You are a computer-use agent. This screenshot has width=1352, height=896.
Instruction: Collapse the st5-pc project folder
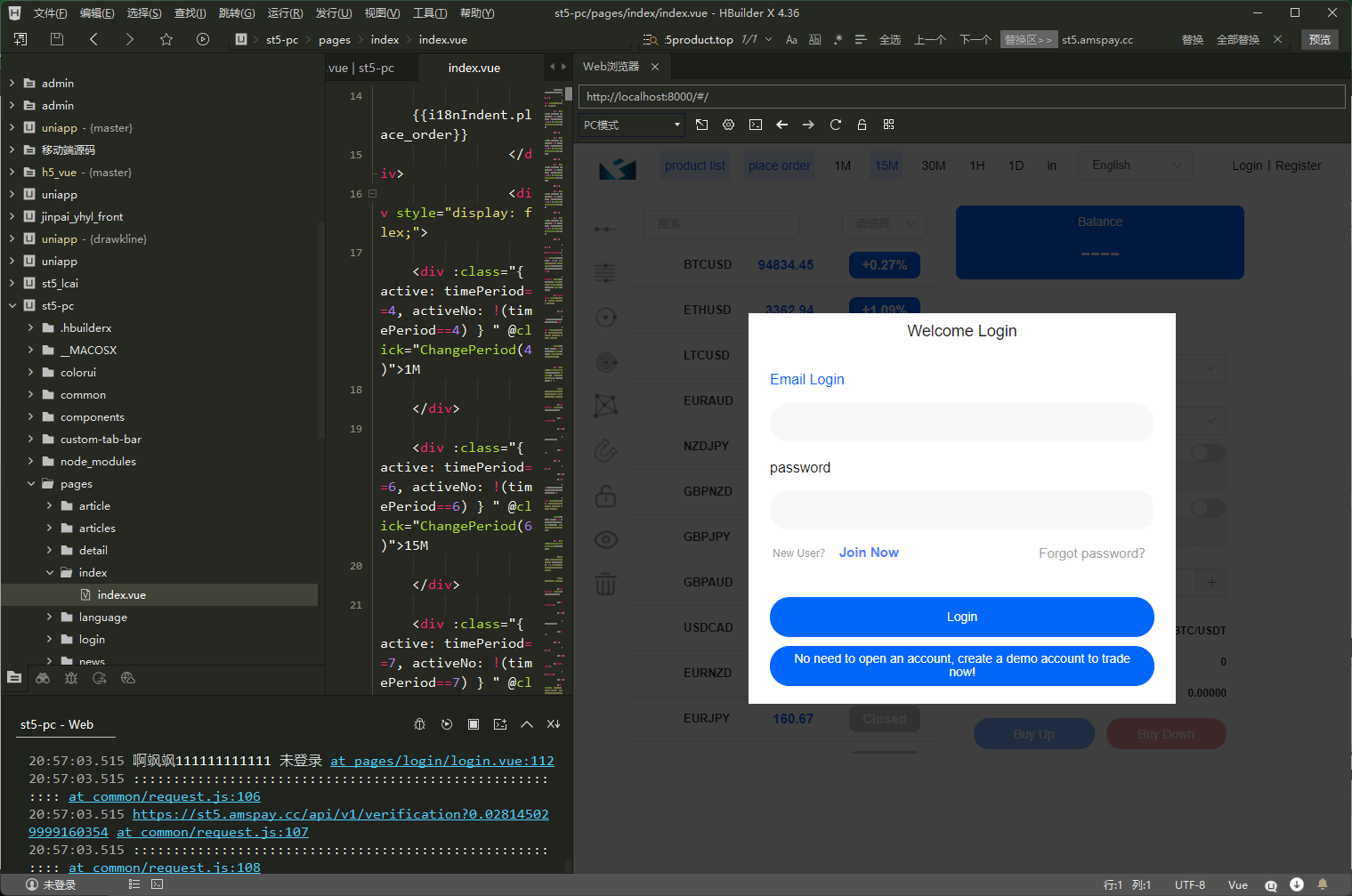(12, 305)
